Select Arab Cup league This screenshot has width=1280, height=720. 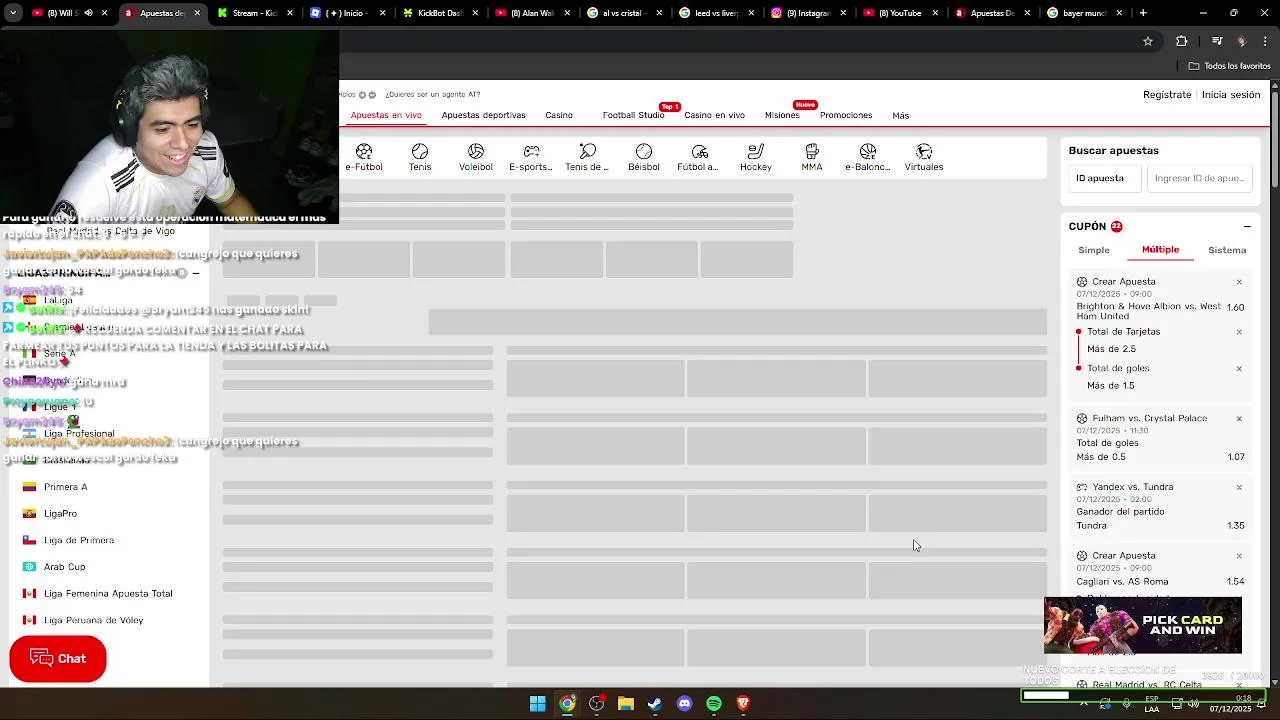pyautogui.click(x=64, y=567)
